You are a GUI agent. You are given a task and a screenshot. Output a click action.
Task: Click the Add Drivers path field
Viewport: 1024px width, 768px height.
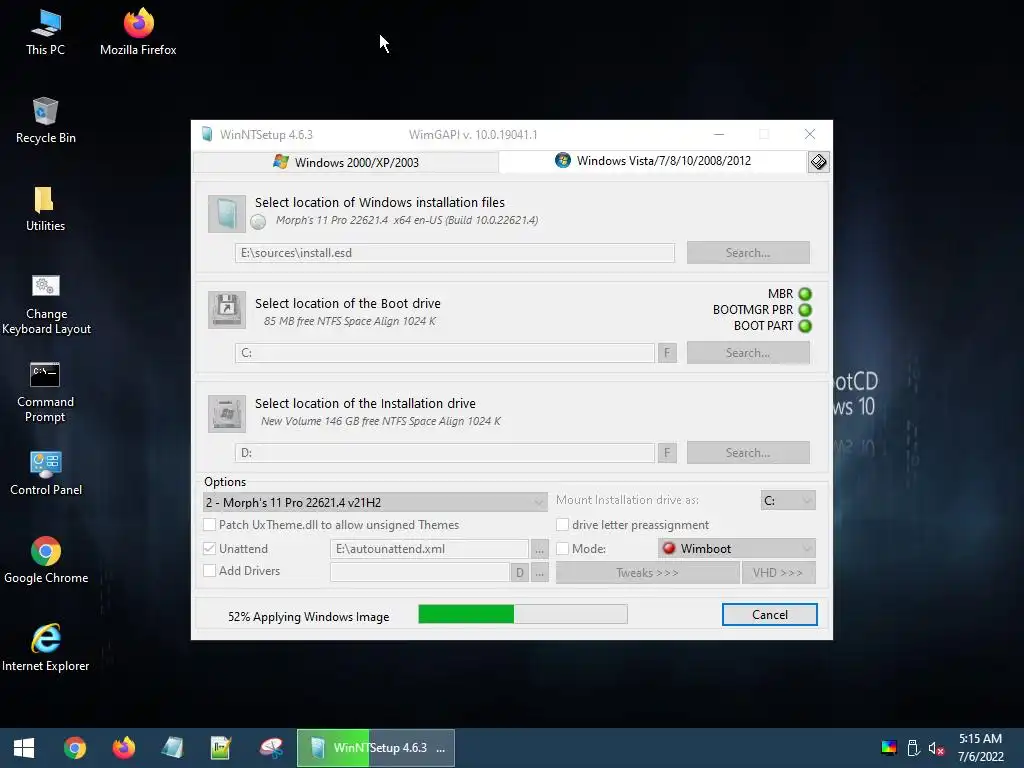tap(420, 573)
